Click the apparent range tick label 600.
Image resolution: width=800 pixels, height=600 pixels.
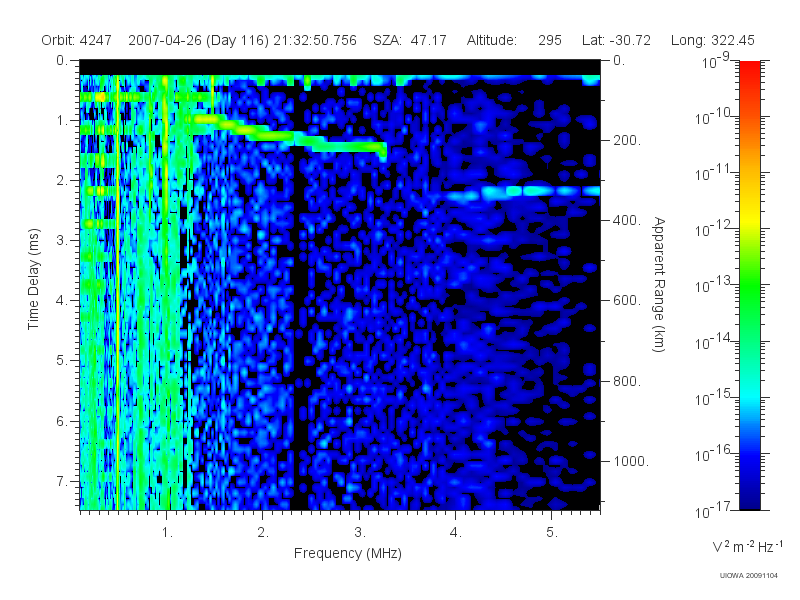tap(627, 301)
